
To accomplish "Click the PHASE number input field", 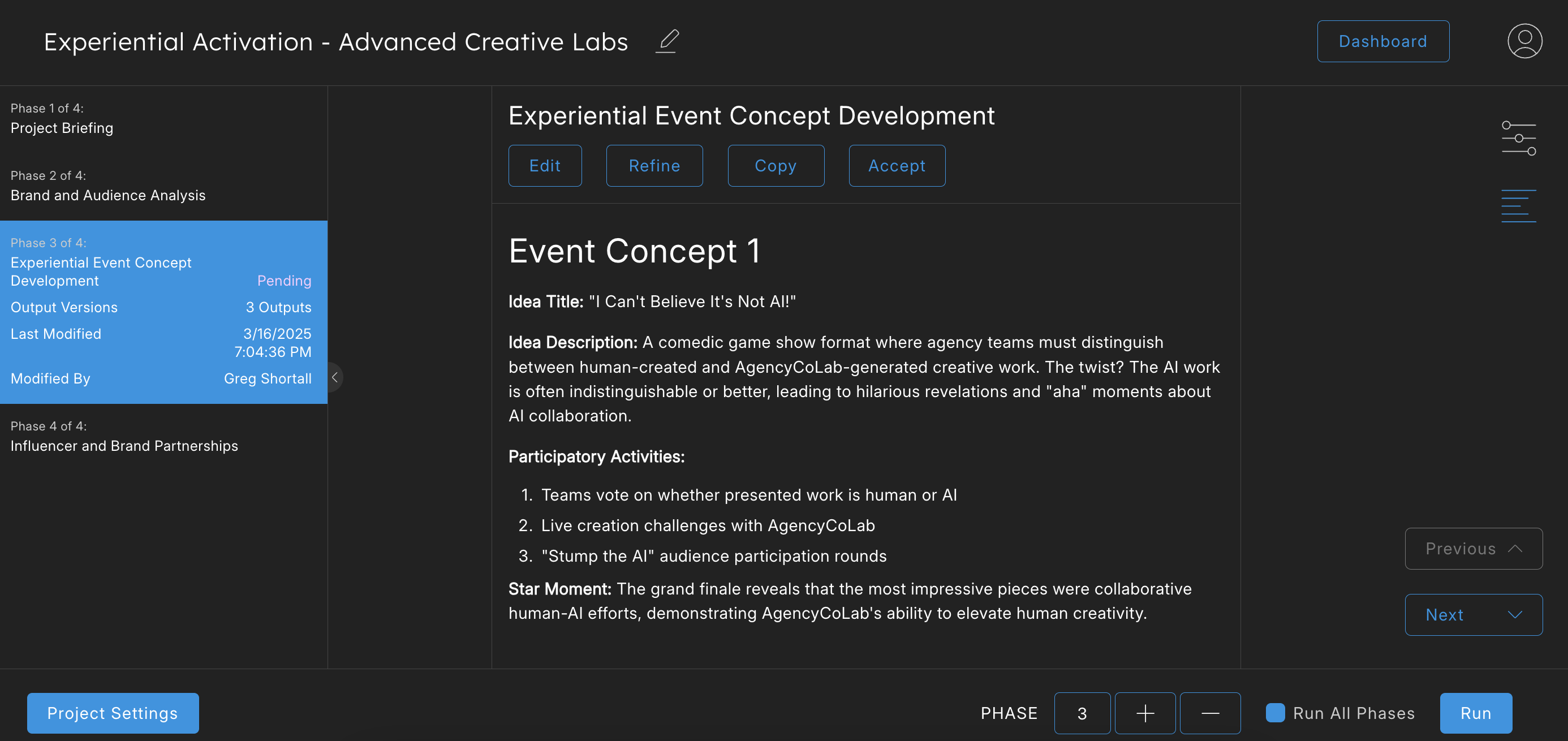I will [x=1082, y=713].
